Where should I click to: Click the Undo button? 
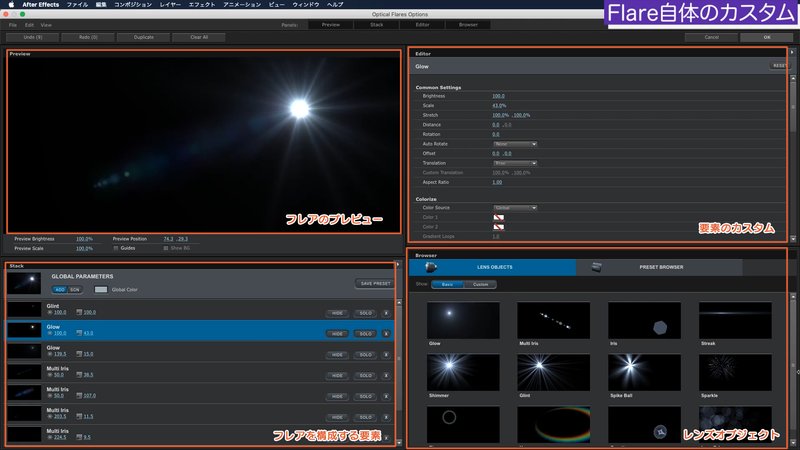(x=33, y=37)
